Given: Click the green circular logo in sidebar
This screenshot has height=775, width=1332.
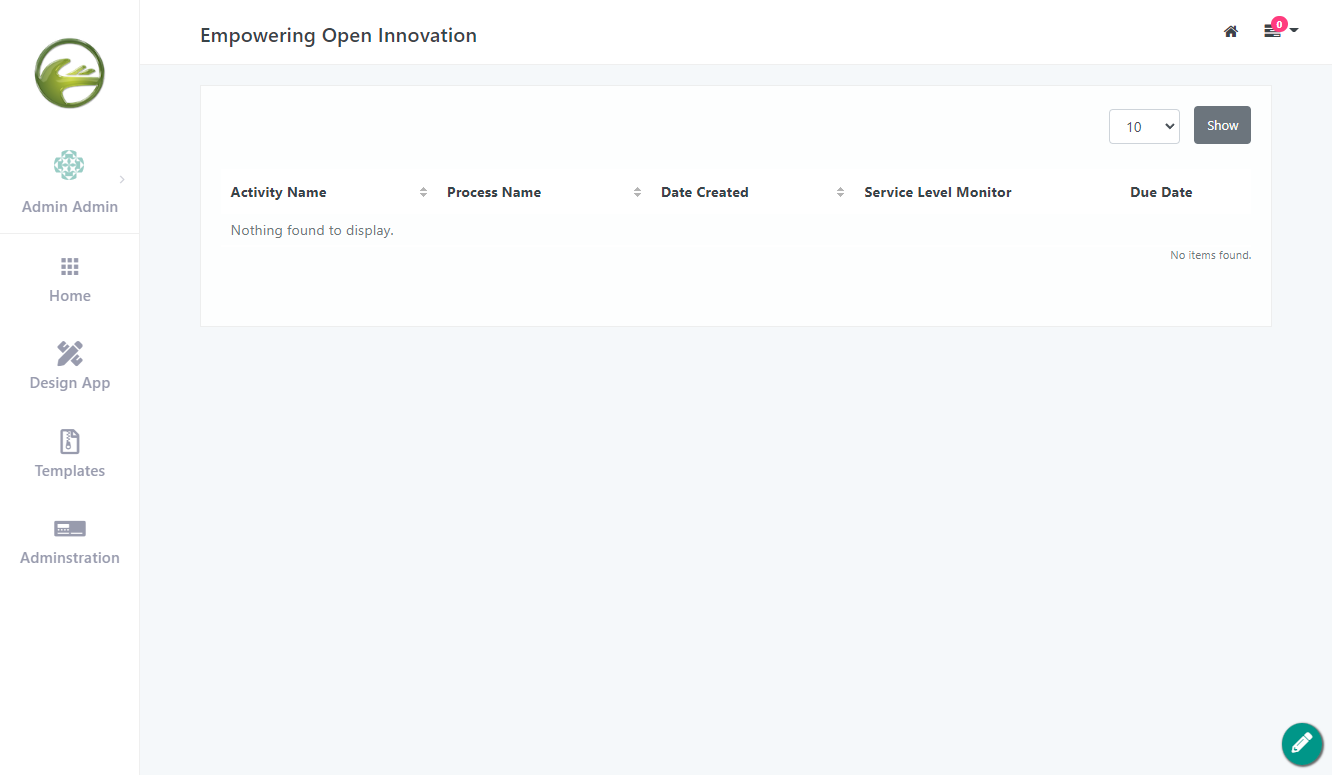Looking at the screenshot, I should click(70, 73).
